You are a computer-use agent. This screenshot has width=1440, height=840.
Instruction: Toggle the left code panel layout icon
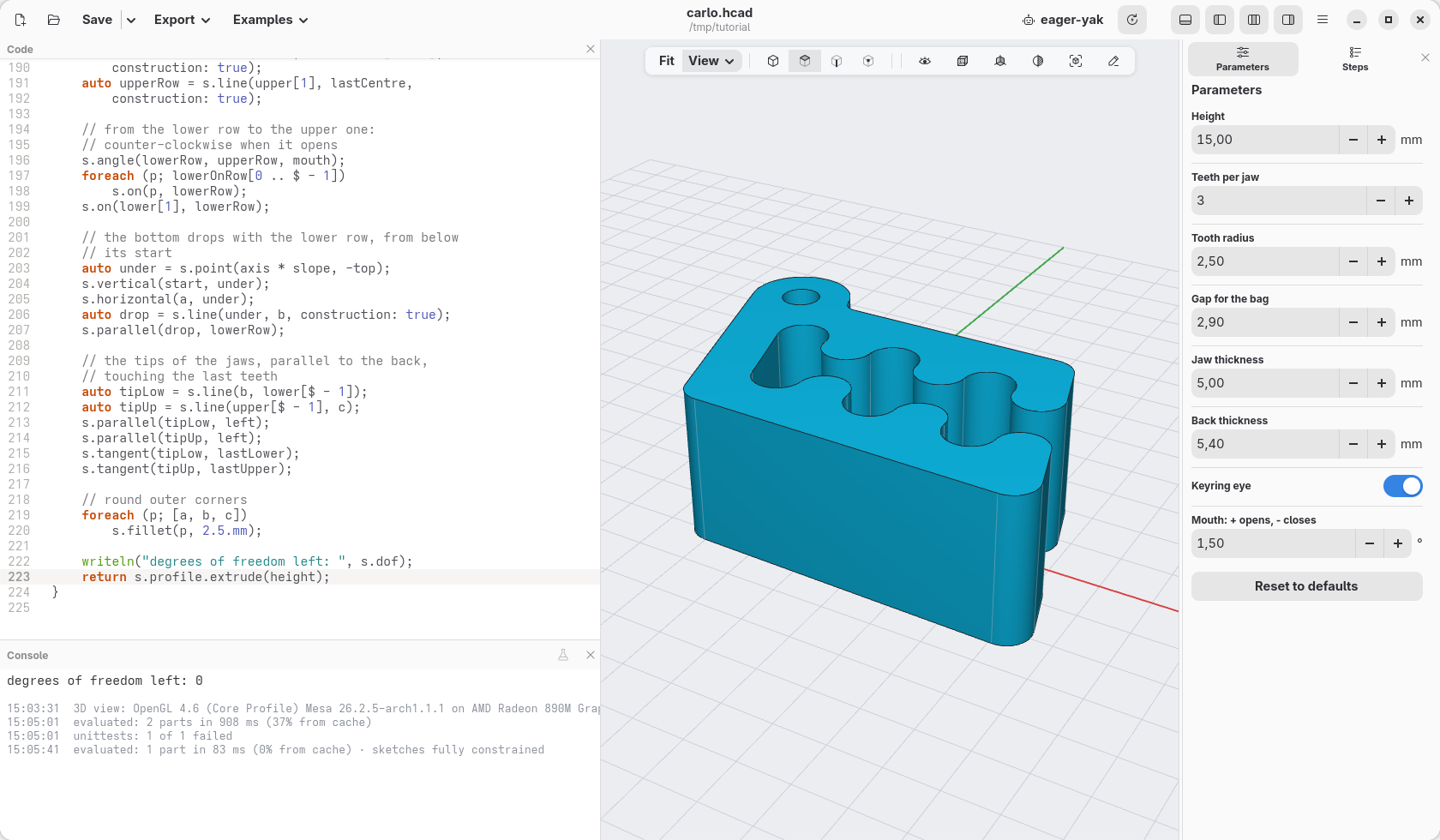click(x=1220, y=20)
